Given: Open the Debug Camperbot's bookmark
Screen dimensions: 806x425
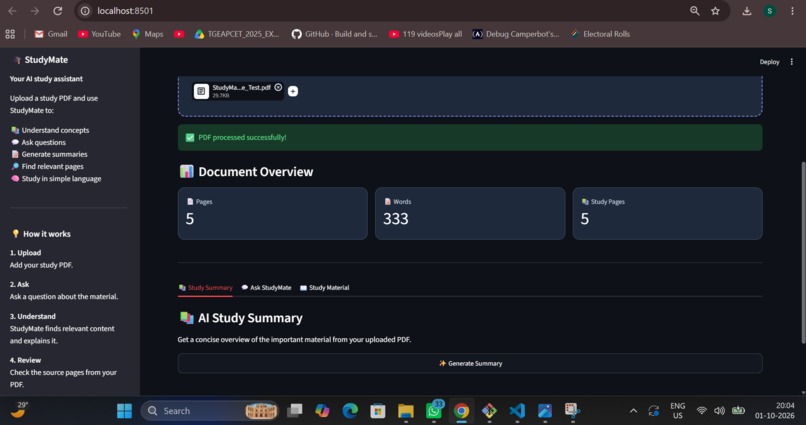Looking at the screenshot, I should [x=516, y=34].
